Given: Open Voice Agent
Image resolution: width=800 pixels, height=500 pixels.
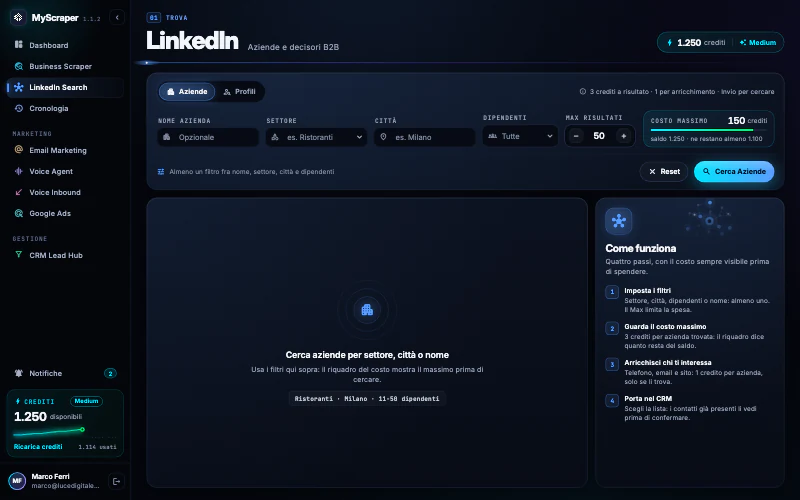Looking at the screenshot, I should pyautogui.click(x=65, y=171).
